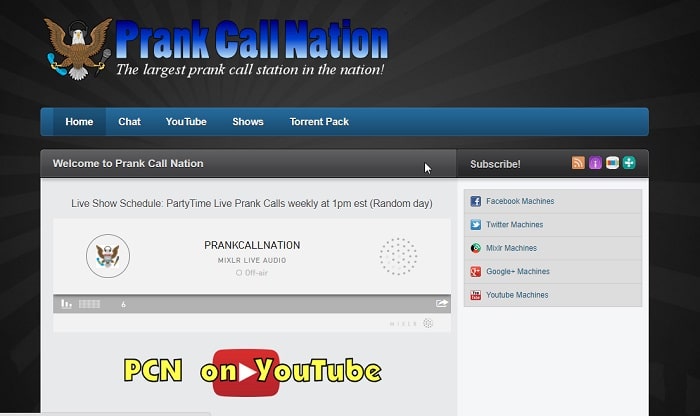Click the dotted broadcast circle in player
This screenshot has height=416, width=700.
(x=398, y=256)
